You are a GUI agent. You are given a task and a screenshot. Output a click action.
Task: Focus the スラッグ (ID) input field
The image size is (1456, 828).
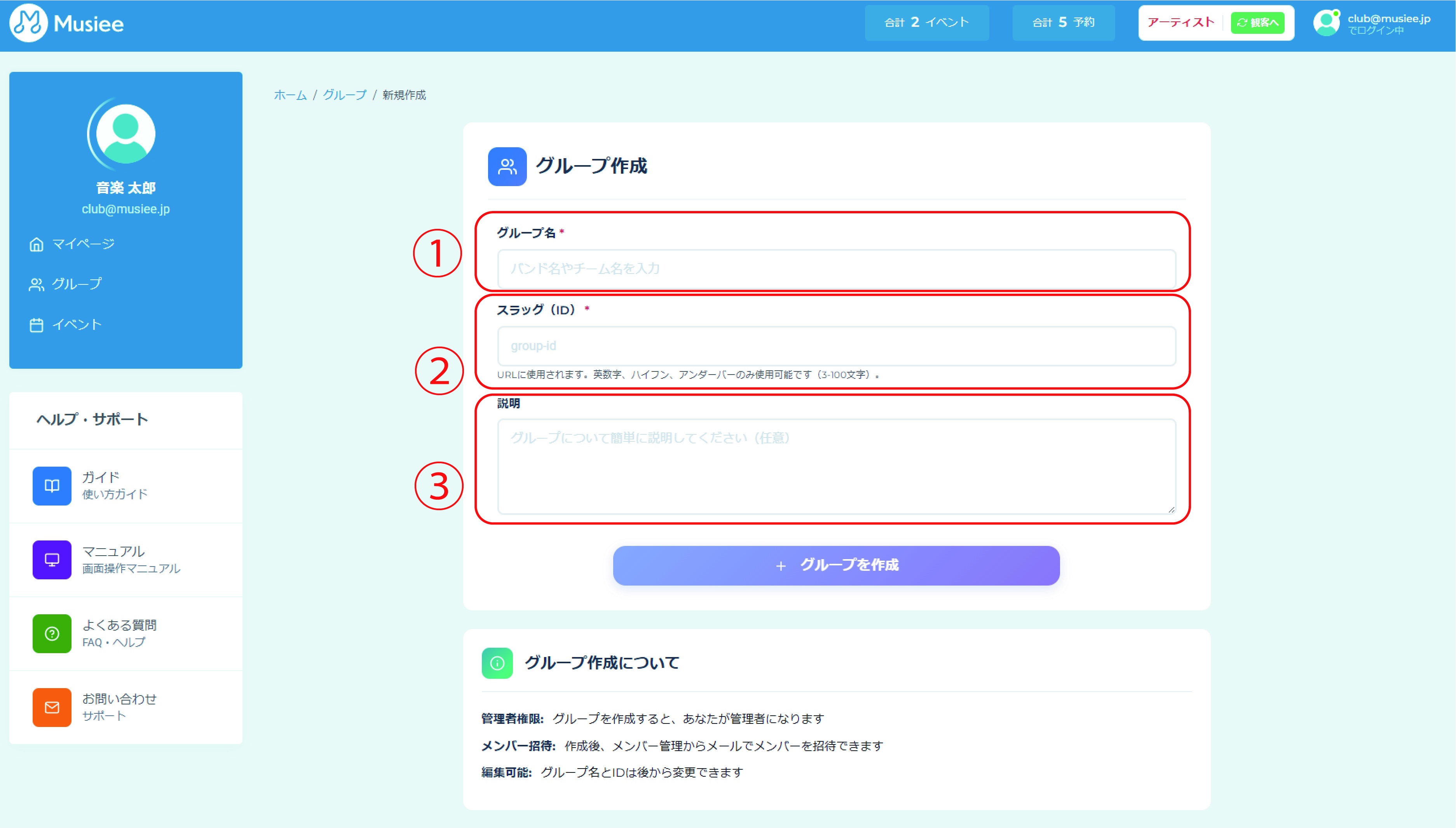tap(836, 346)
